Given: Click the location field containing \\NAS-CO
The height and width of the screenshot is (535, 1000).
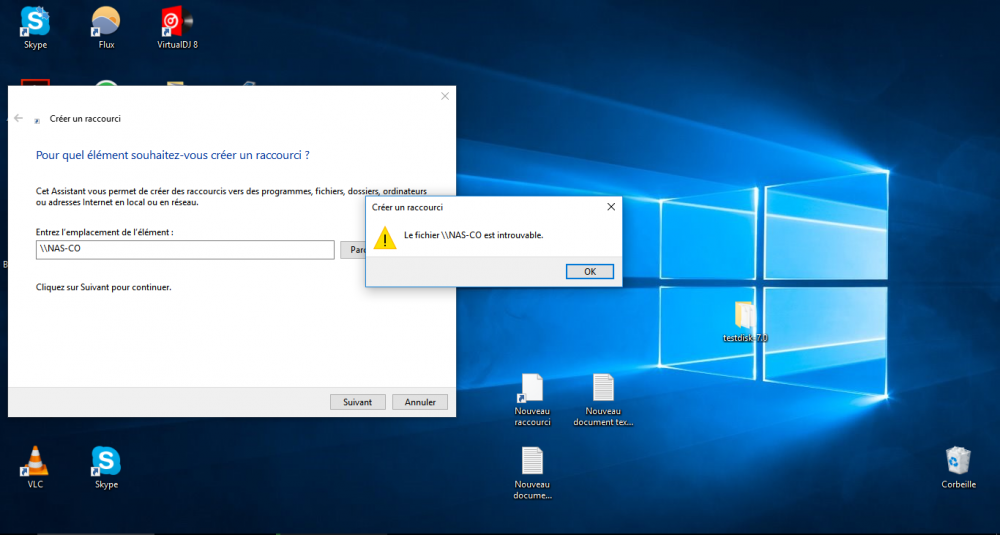Looking at the screenshot, I should click(185, 250).
